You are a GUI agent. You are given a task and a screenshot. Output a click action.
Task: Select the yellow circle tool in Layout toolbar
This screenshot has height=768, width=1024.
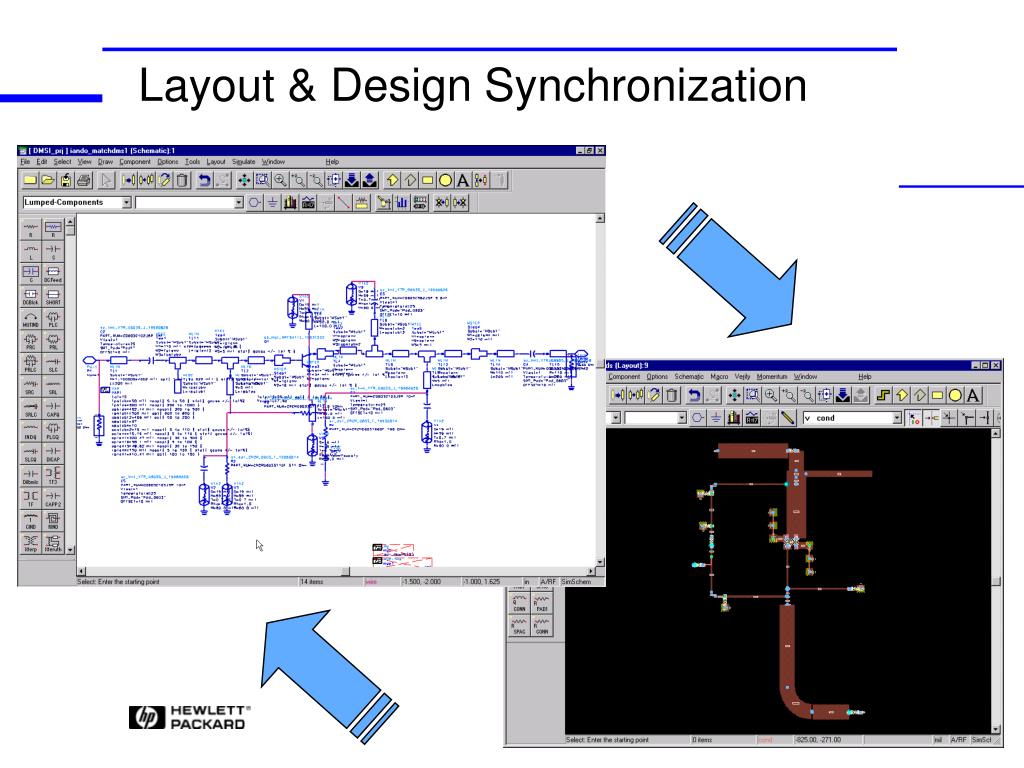click(955, 395)
